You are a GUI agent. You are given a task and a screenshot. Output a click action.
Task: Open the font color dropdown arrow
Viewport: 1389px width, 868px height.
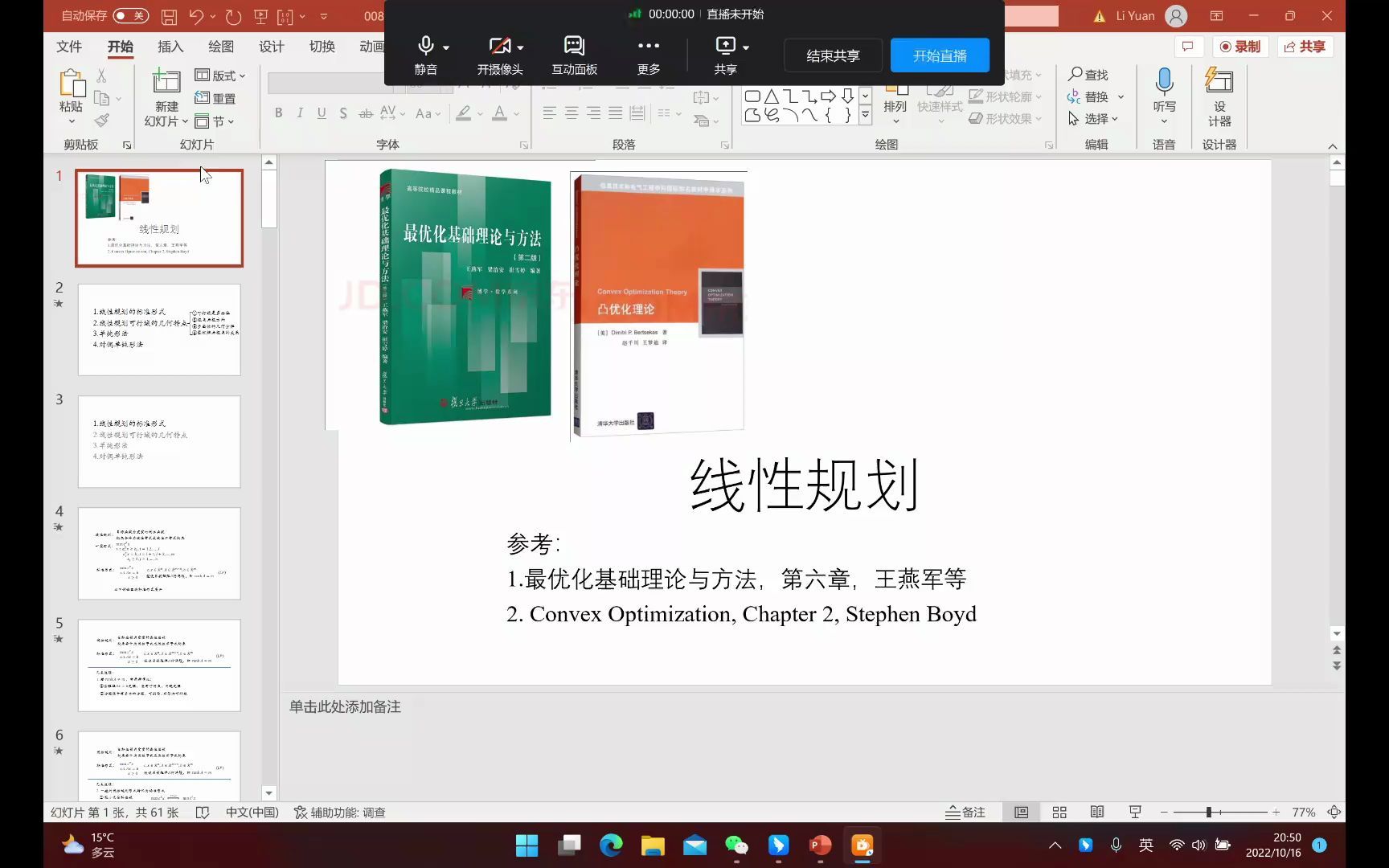click(x=516, y=114)
